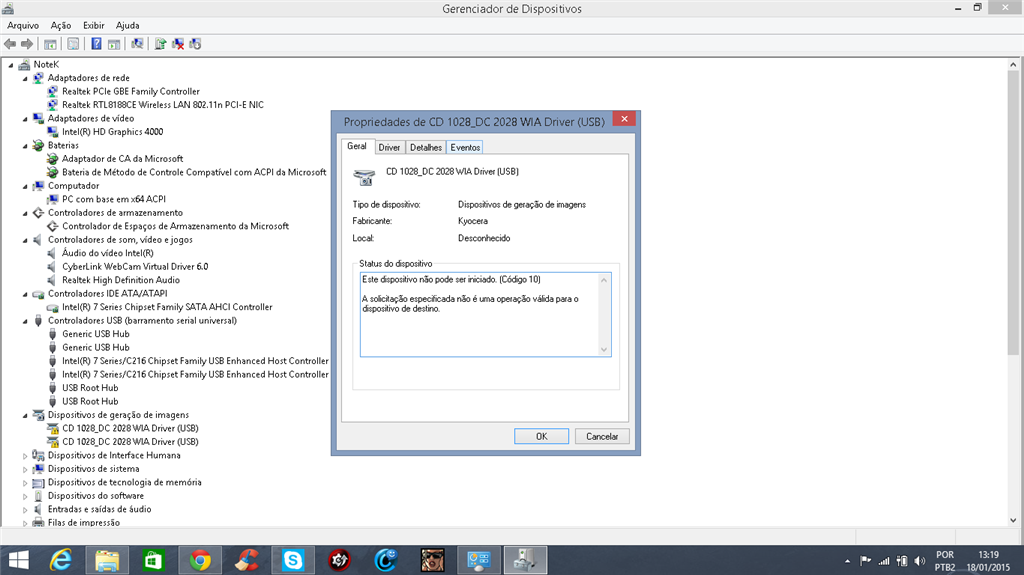Select second CD 1028_DC 2028 WIA Driver with warning

(x=130, y=442)
